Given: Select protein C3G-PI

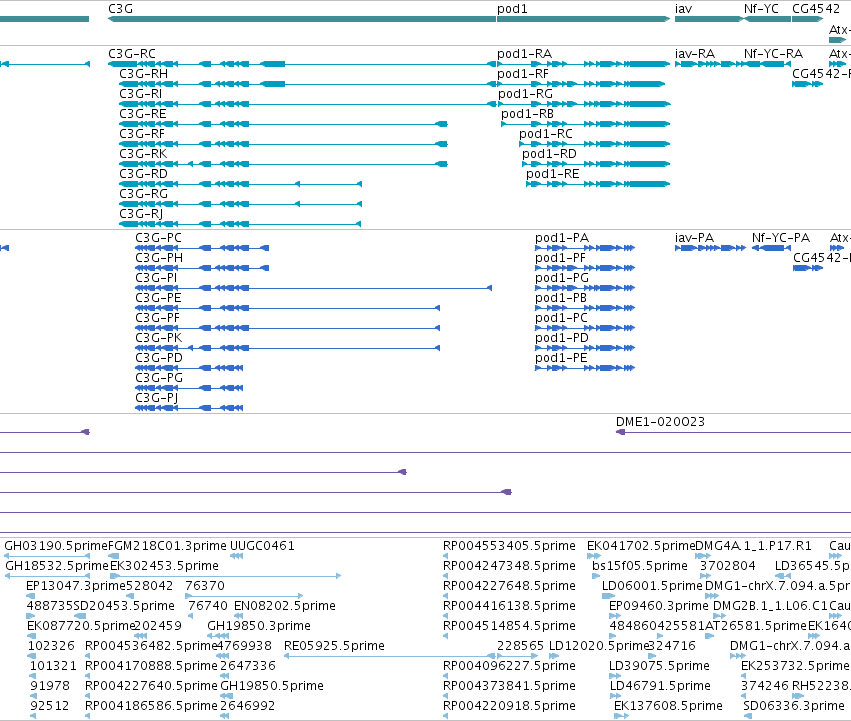Looking at the screenshot, I should (x=156, y=278).
